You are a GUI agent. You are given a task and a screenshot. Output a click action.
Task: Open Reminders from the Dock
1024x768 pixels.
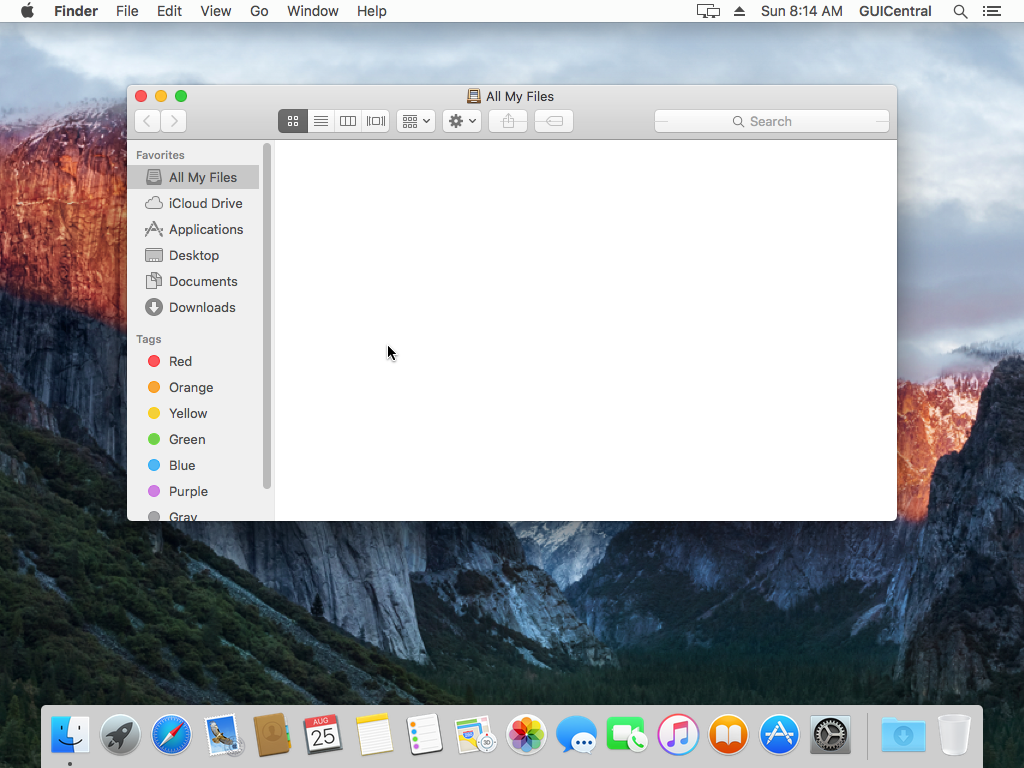coord(424,735)
